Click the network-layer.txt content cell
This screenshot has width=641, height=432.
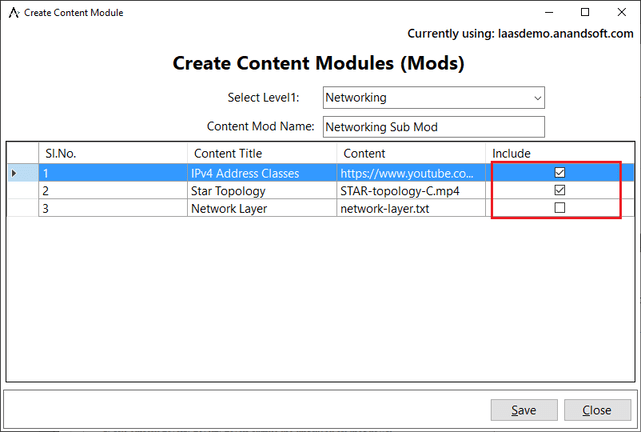[x=411, y=208]
